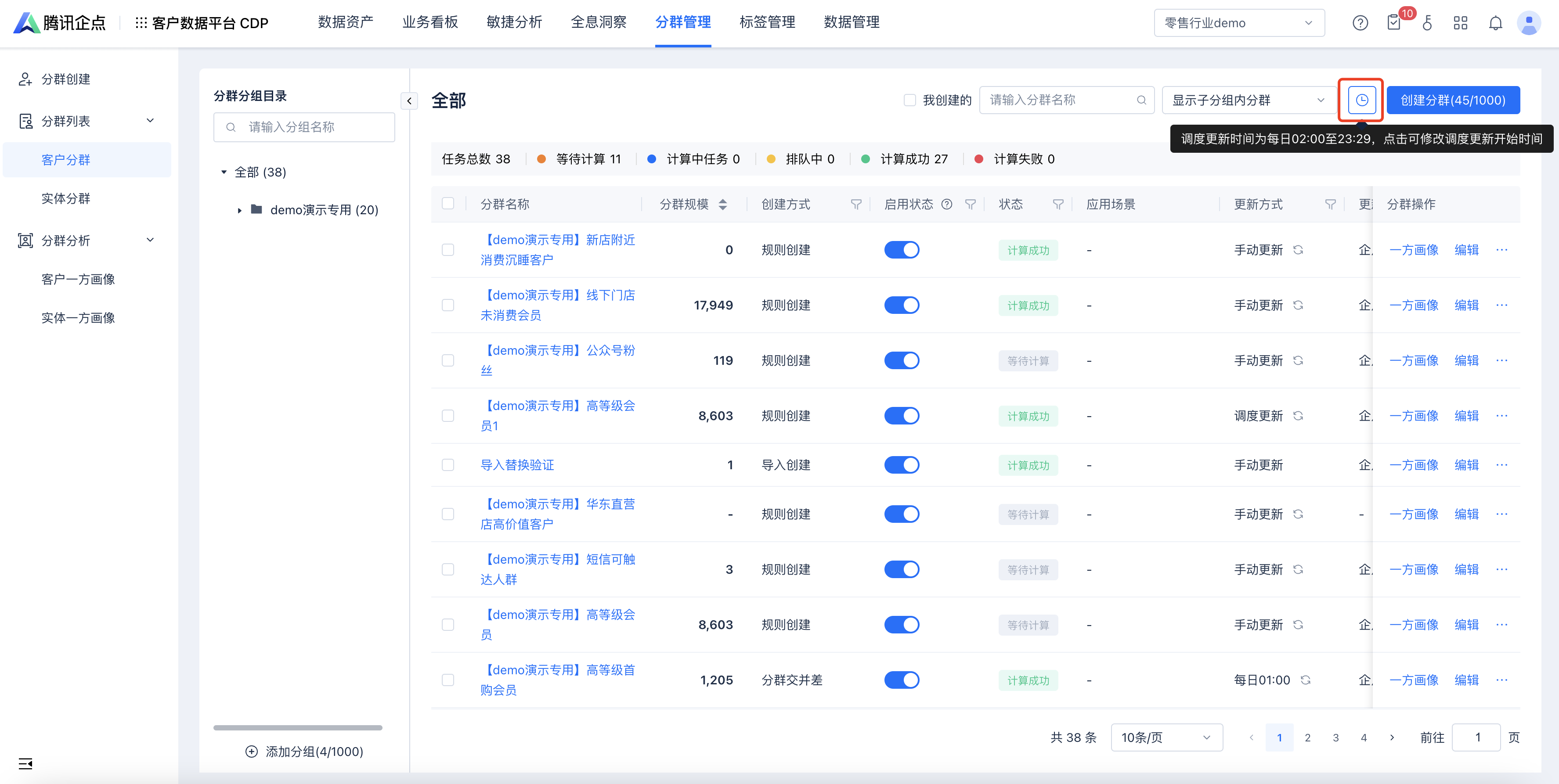Refresh icon for 线下门店未消费会员 row
1559x784 pixels.
point(1298,305)
